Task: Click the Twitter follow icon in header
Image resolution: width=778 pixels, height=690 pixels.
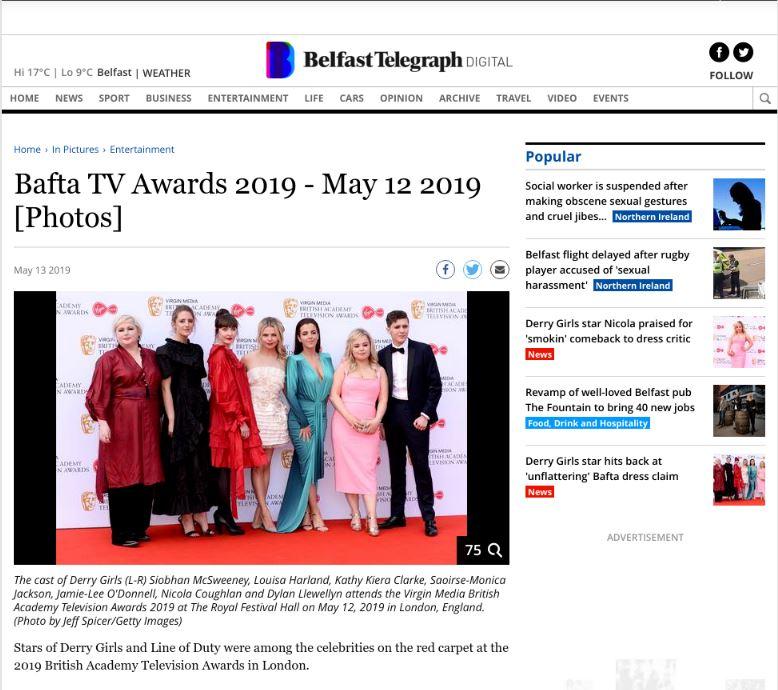Action: pyautogui.click(x=743, y=53)
